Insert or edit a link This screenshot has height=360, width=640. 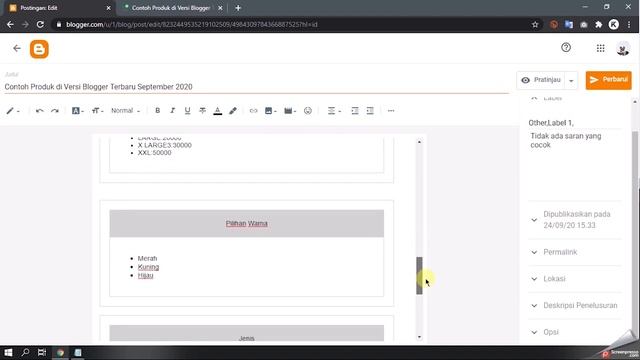tap(253, 111)
